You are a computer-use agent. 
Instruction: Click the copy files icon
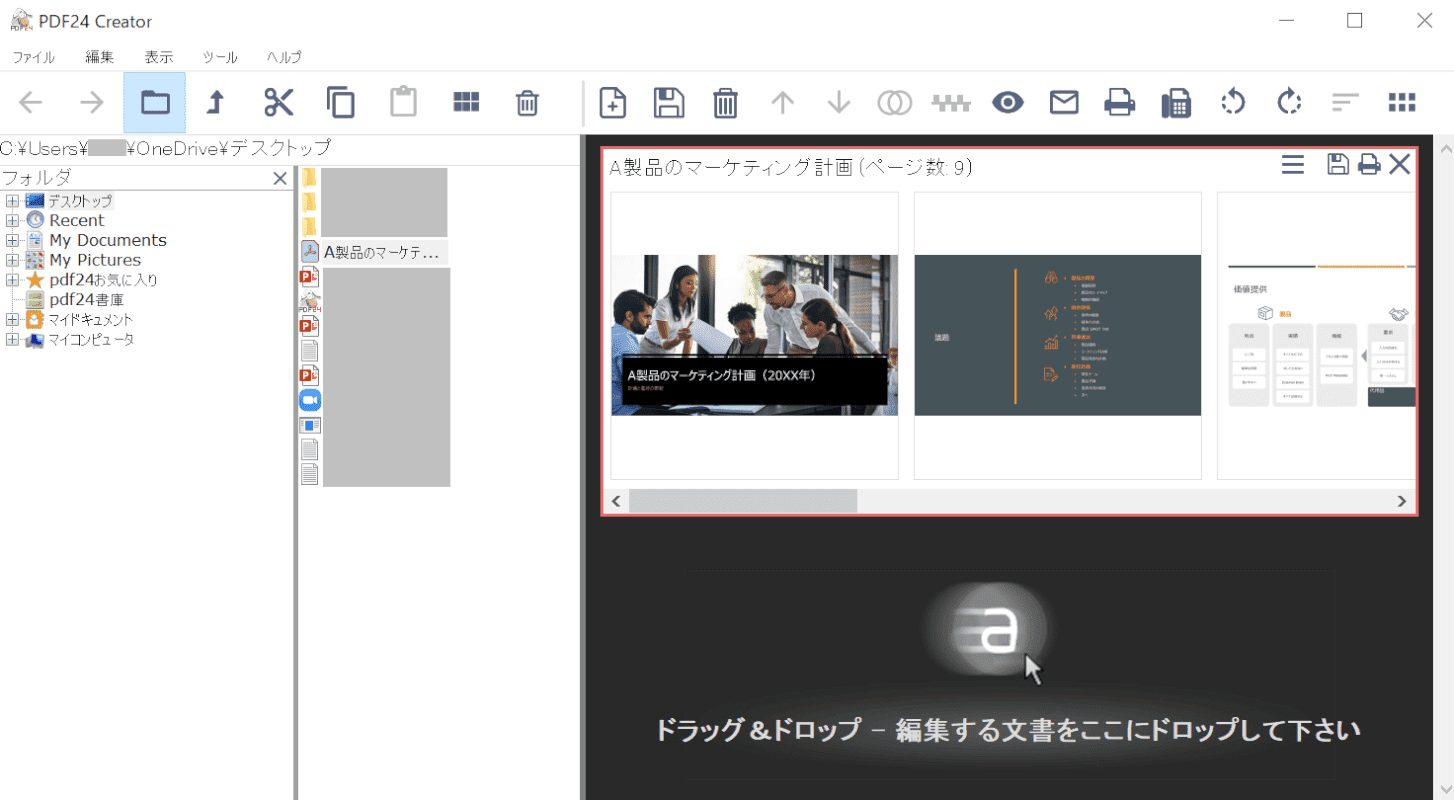341,102
